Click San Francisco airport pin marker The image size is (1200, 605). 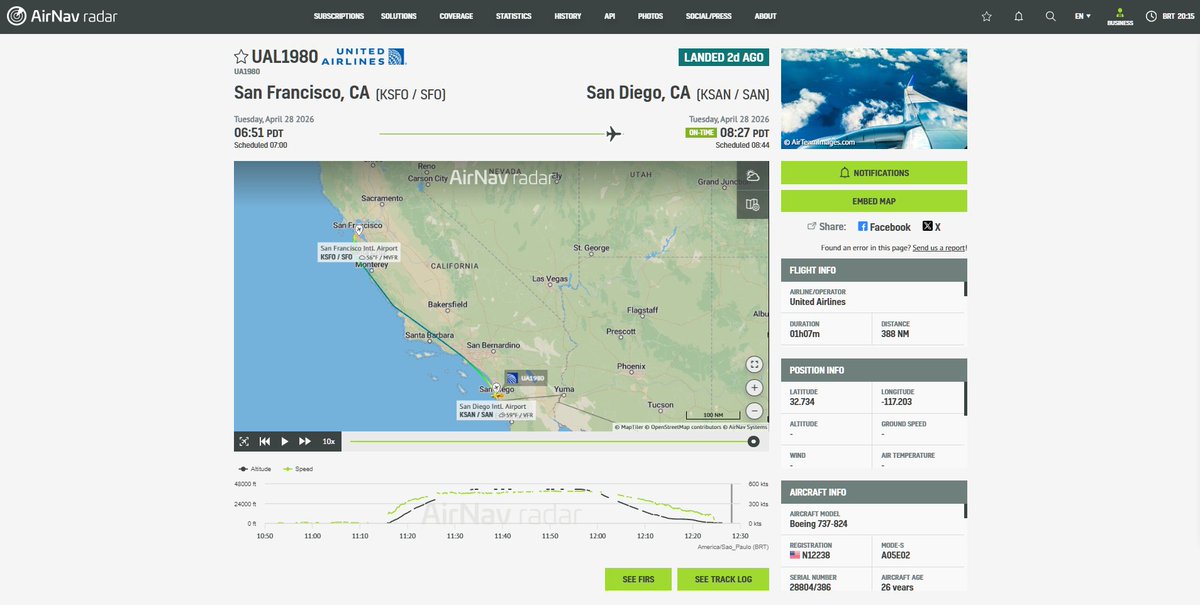pyautogui.click(x=359, y=229)
